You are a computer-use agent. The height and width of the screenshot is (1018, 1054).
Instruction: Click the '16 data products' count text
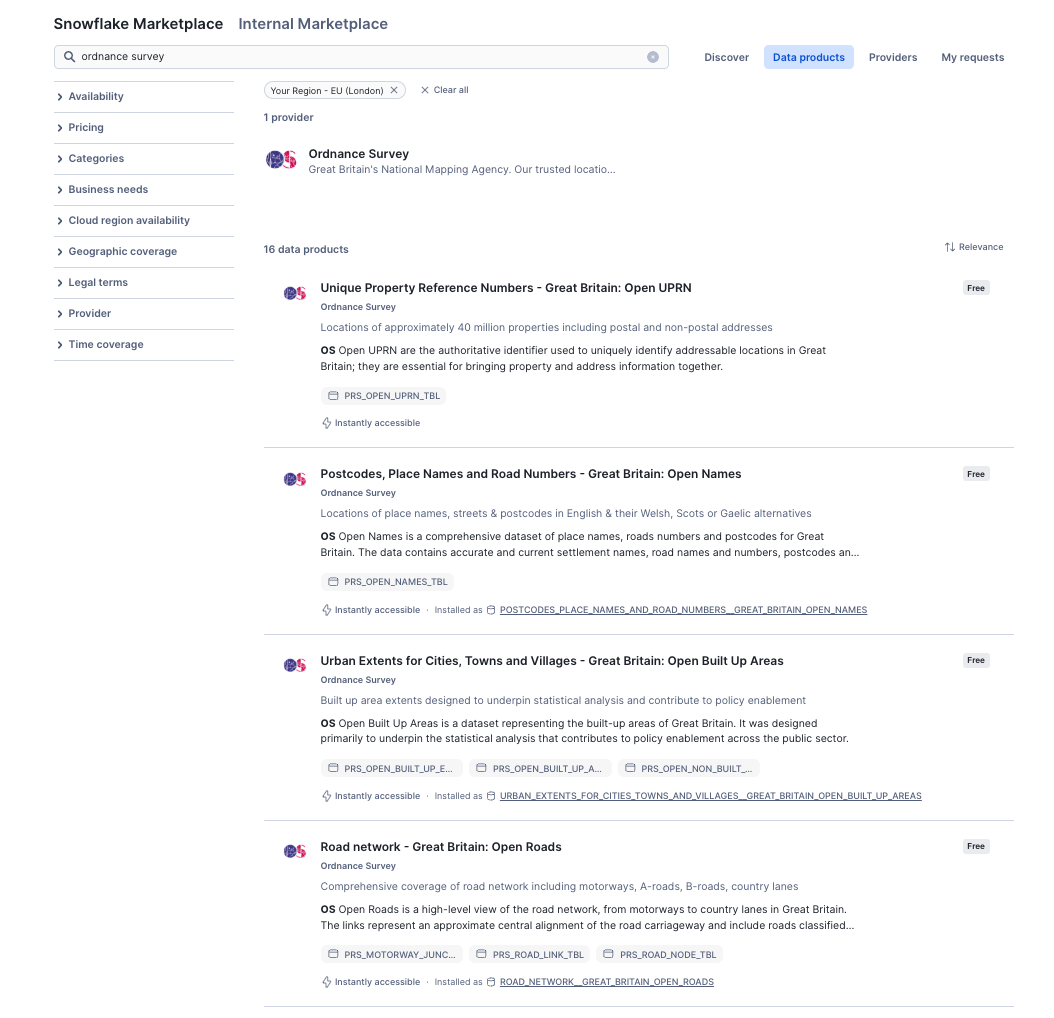[x=306, y=249]
